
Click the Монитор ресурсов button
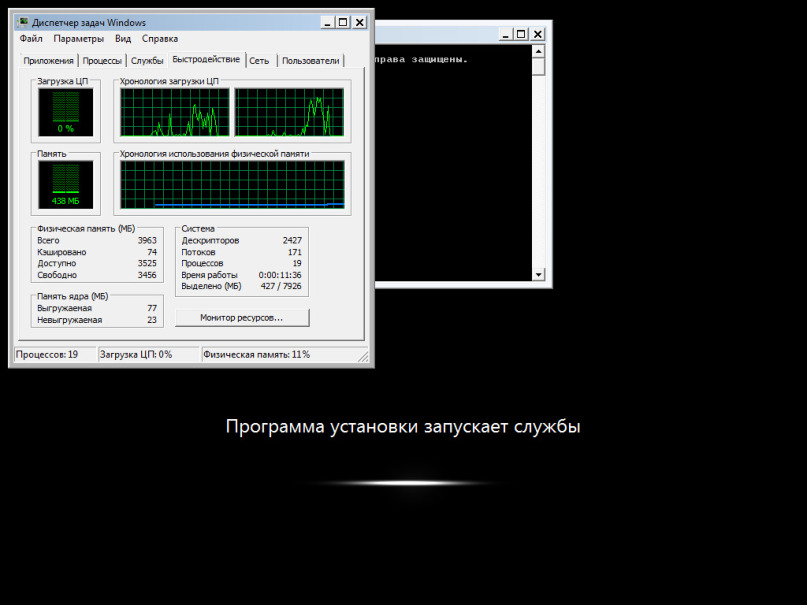click(241, 317)
